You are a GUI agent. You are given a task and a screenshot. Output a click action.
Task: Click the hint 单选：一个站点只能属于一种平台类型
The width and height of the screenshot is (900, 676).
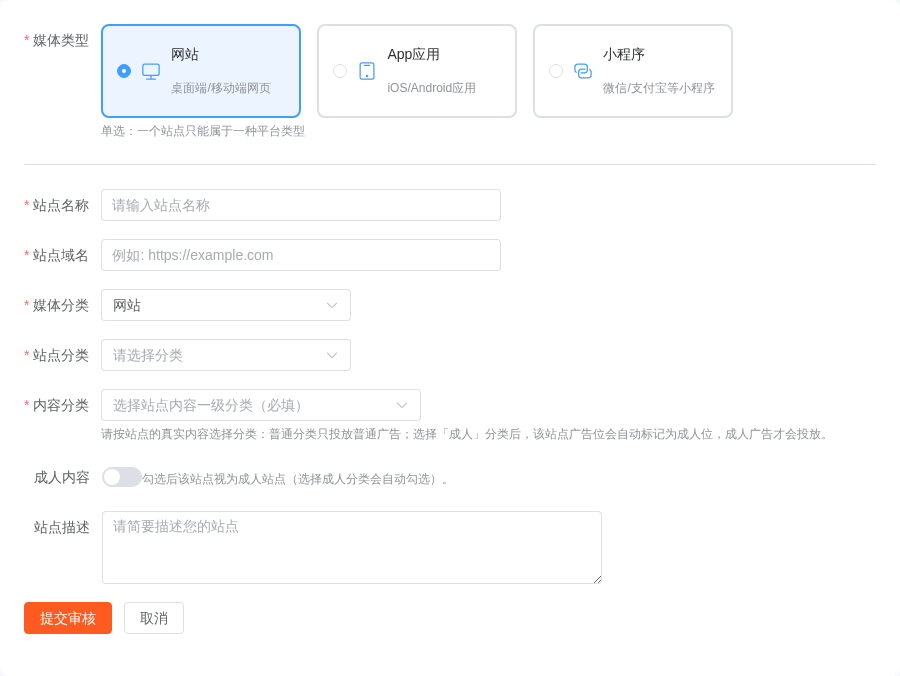pyautogui.click(x=203, y=131)
